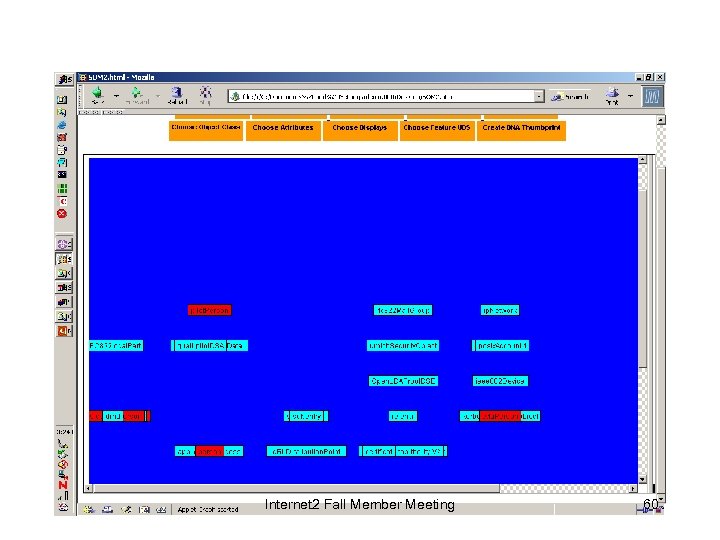The image size is (720, 540).
Task: Open the dropdown arrow next to Print
Action: tap(630, 96)
